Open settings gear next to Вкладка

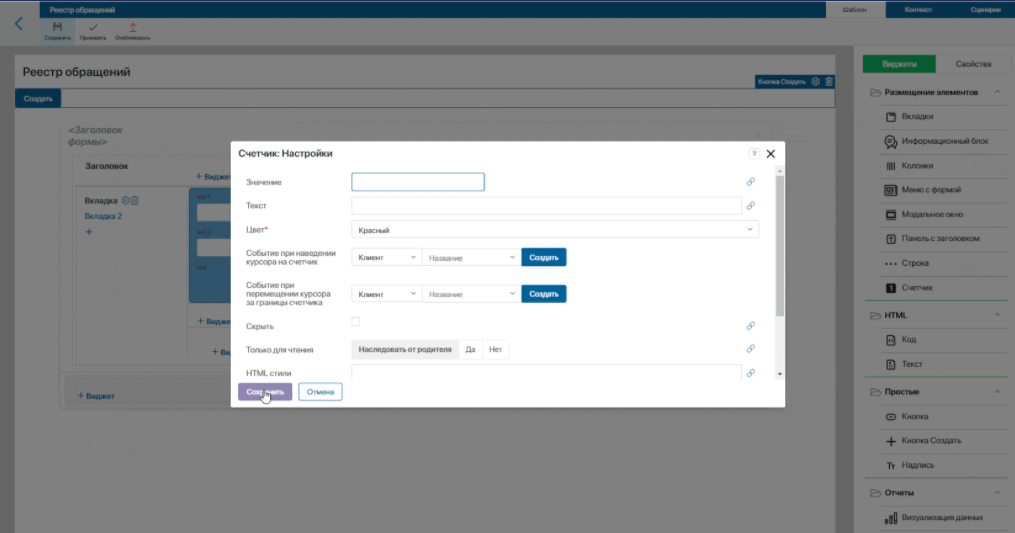[x=126, y=201]
